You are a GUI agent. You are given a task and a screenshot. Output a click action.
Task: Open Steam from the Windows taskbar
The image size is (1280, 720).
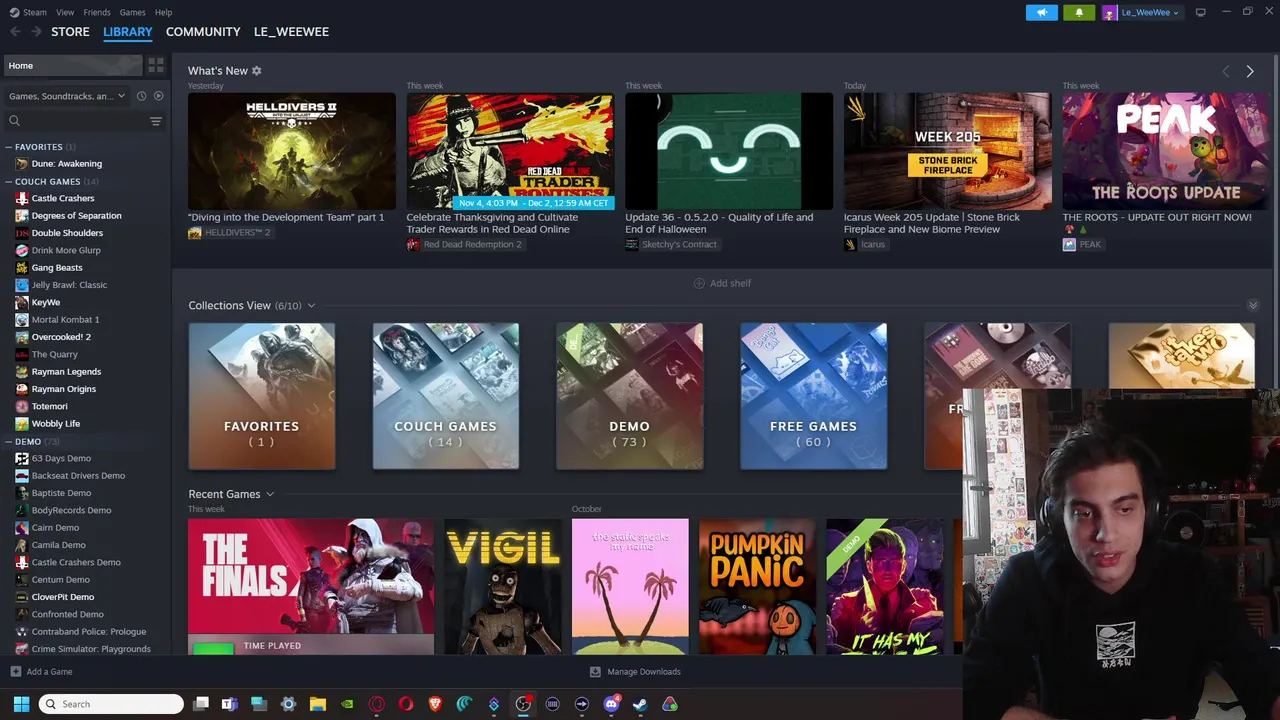pos(640,704)
